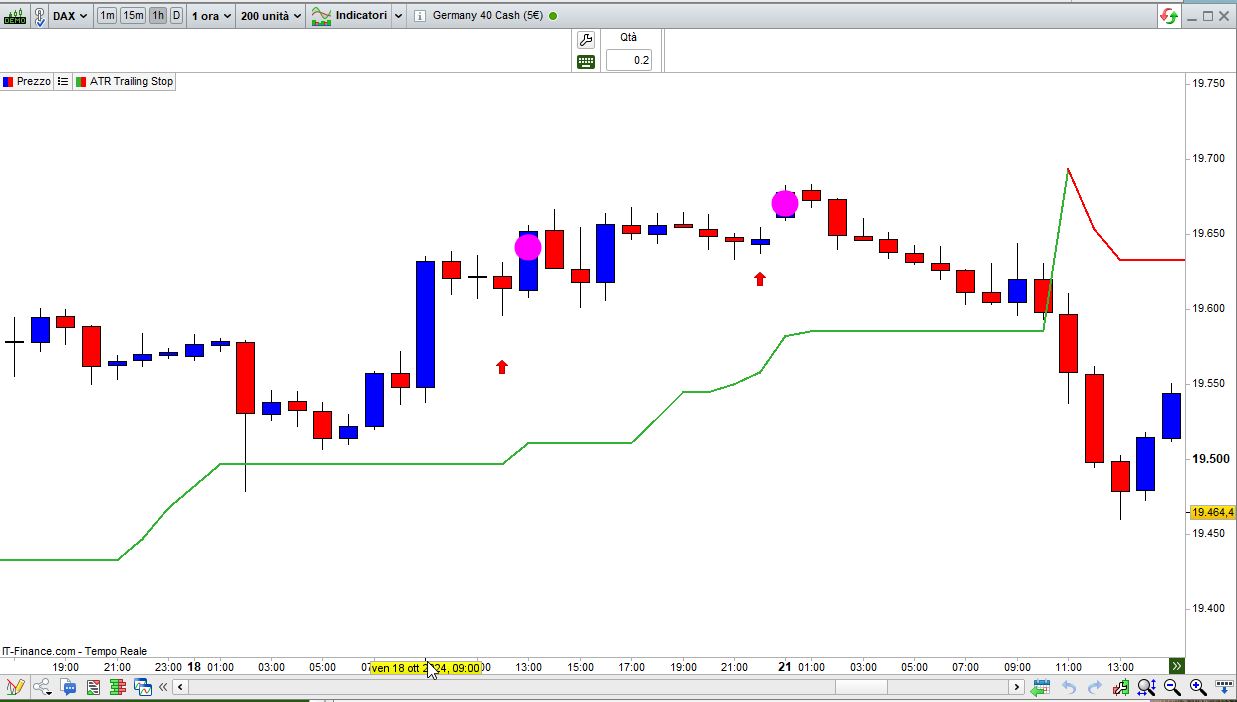
Task: Open the DAX instrument dropdown
Action: tap(69, 16)
